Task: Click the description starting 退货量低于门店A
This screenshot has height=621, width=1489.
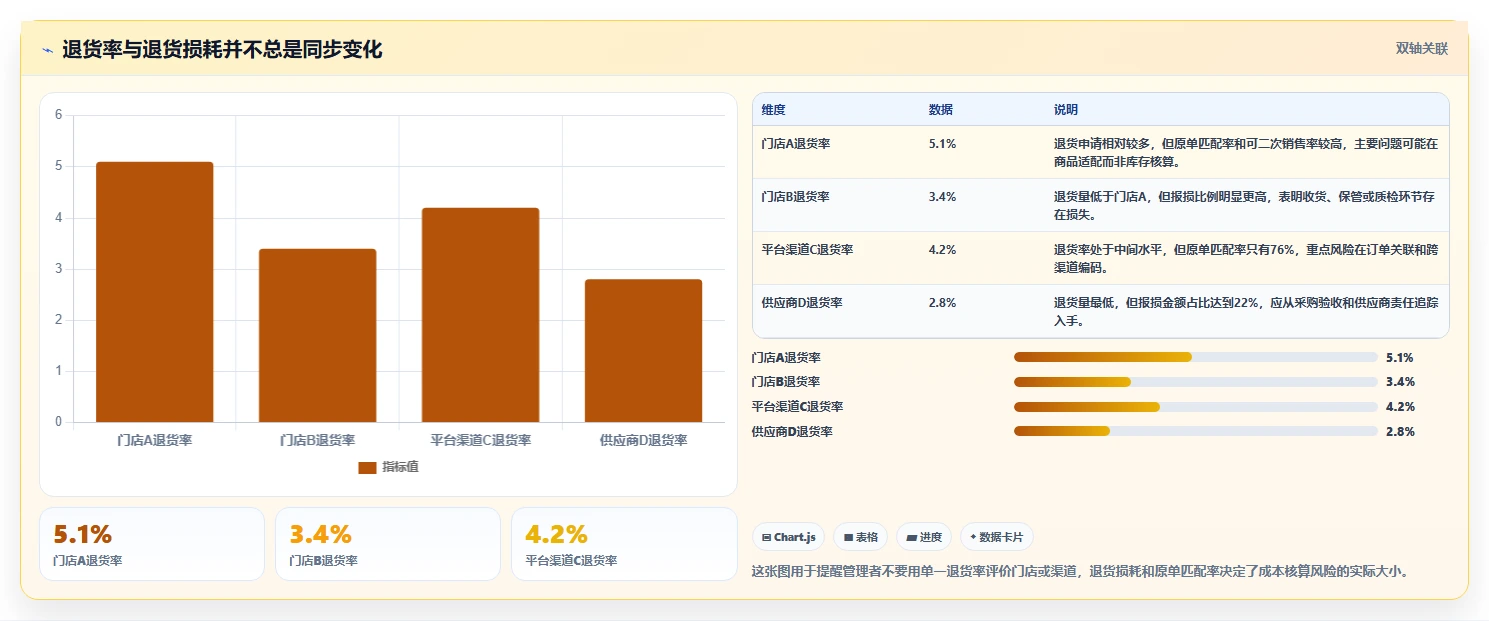Action: 1245,205
